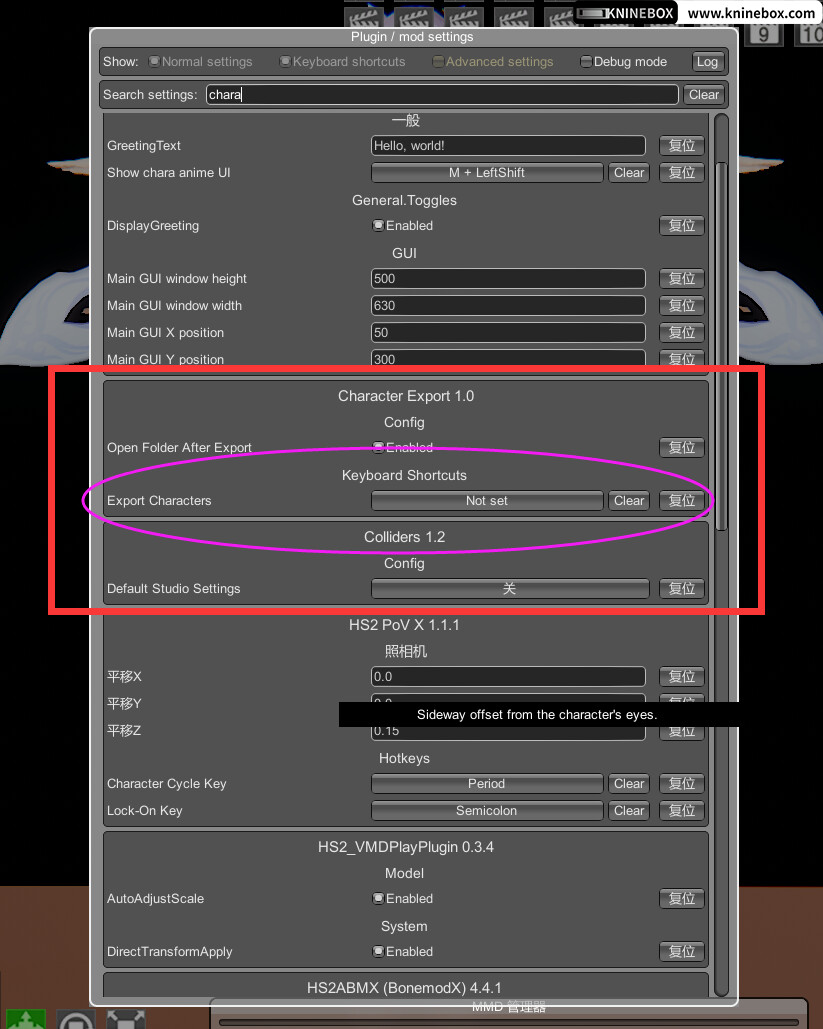
Task: Clear the Show chara anime UI shortcut
Action: [x=629, y=173]
